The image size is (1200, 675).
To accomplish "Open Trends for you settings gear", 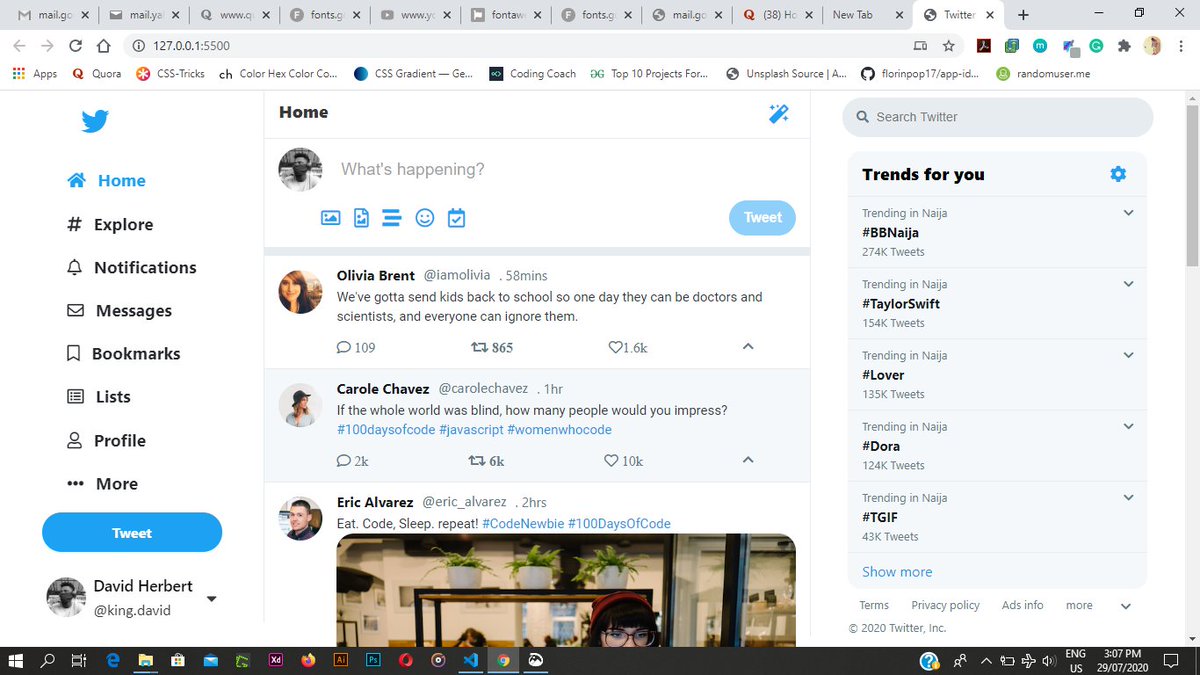I will point(1118,174).
